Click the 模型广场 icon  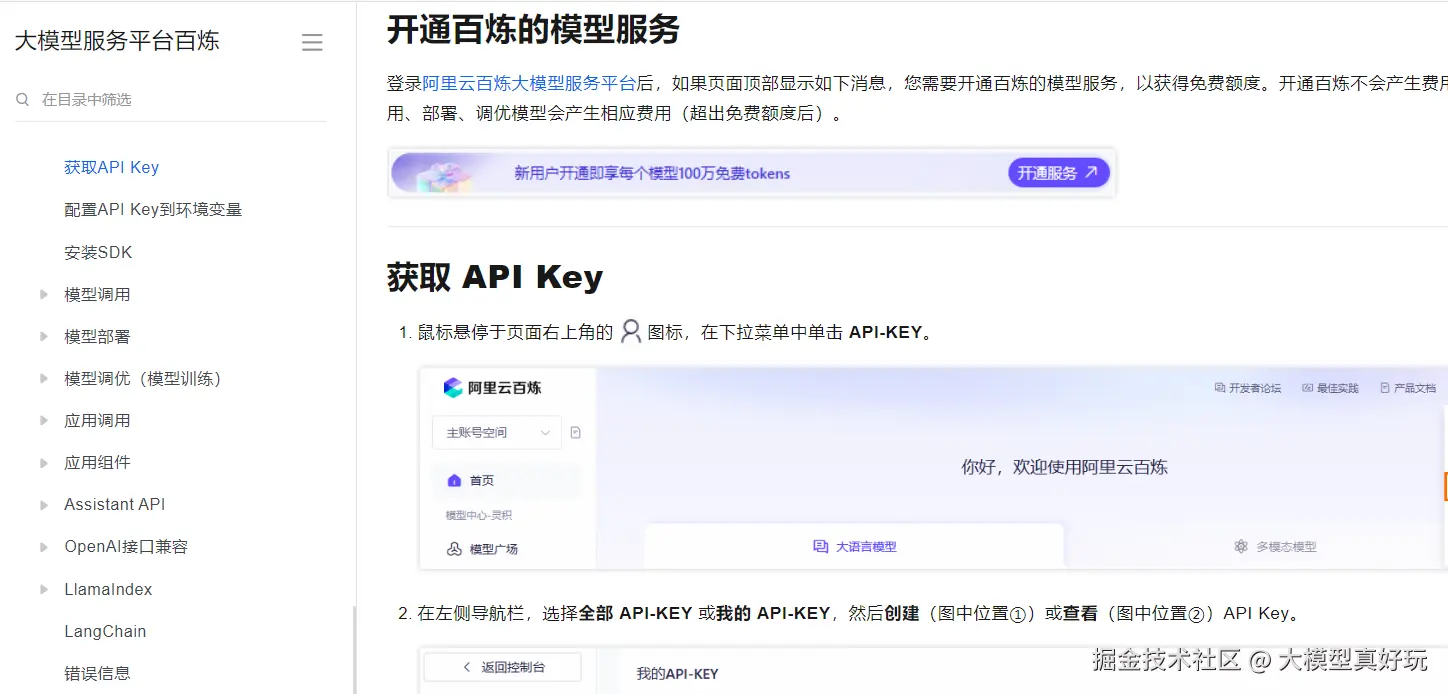pos(454,549)
